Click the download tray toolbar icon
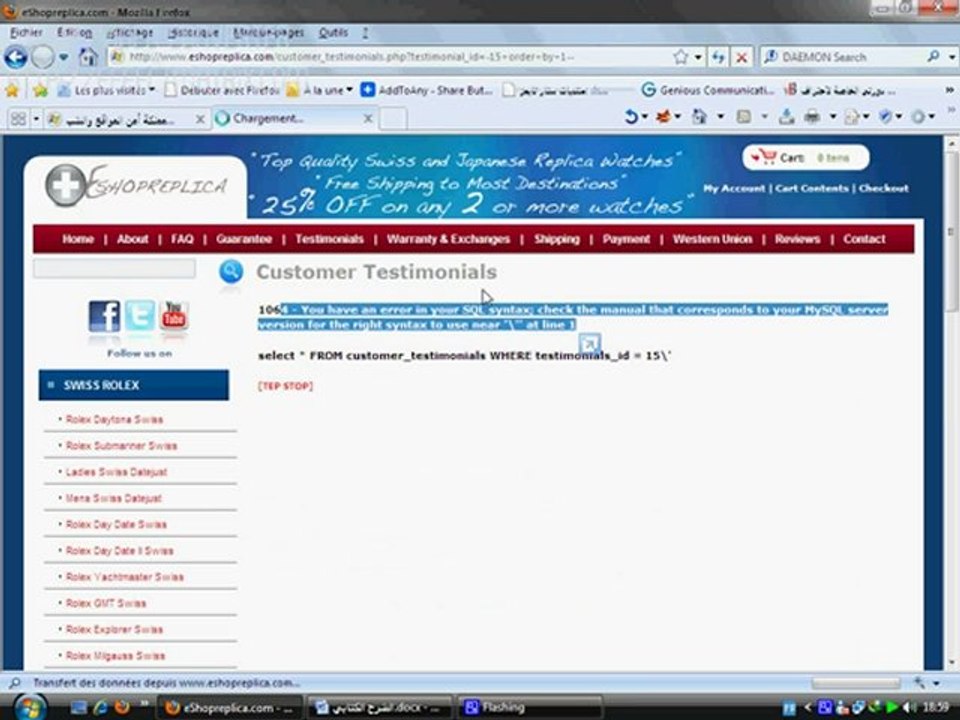 pos(786,116)
